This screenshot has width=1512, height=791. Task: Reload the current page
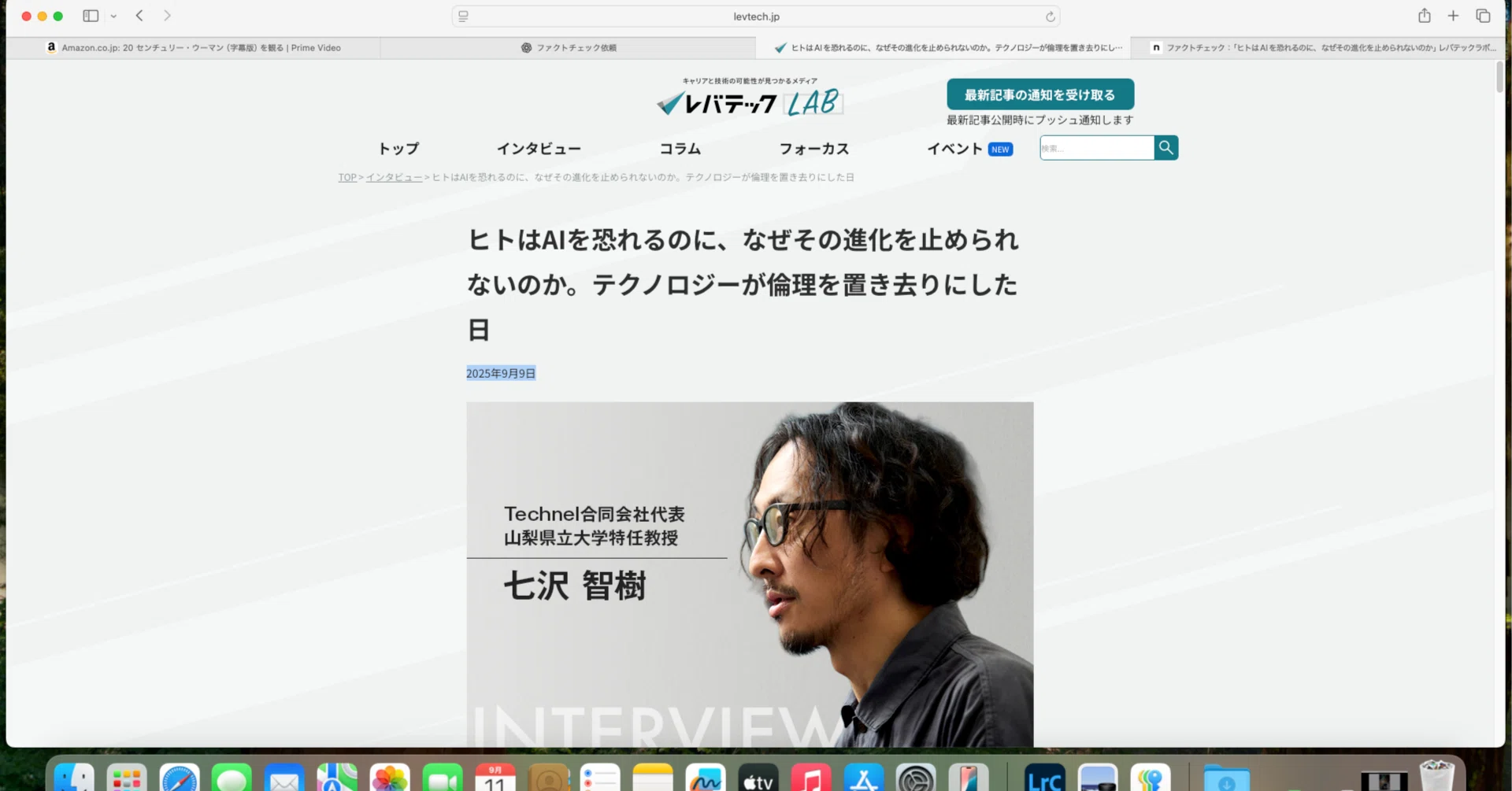(1050, 17)
